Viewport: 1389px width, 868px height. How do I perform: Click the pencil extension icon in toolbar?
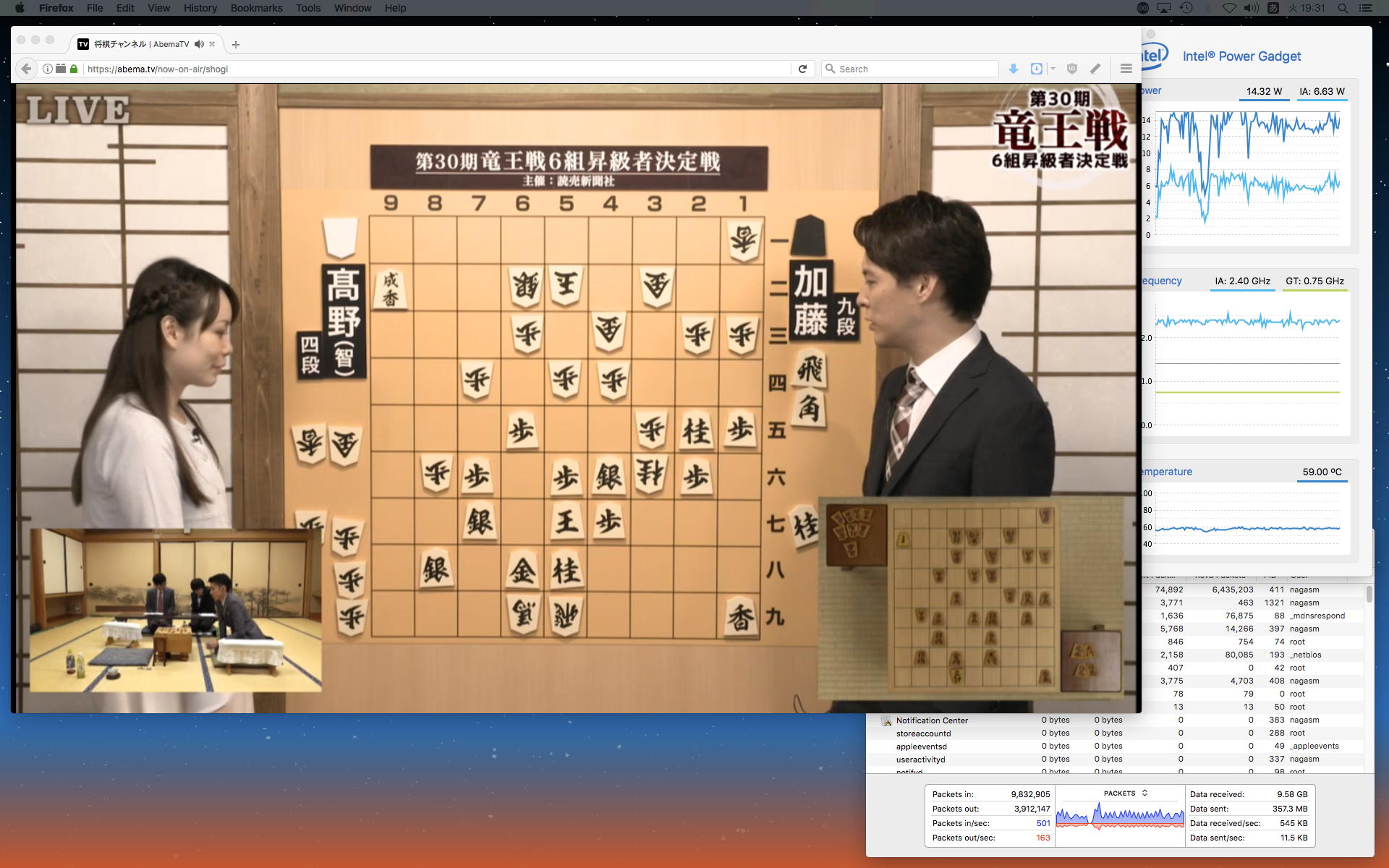(x=1095, y=69)
